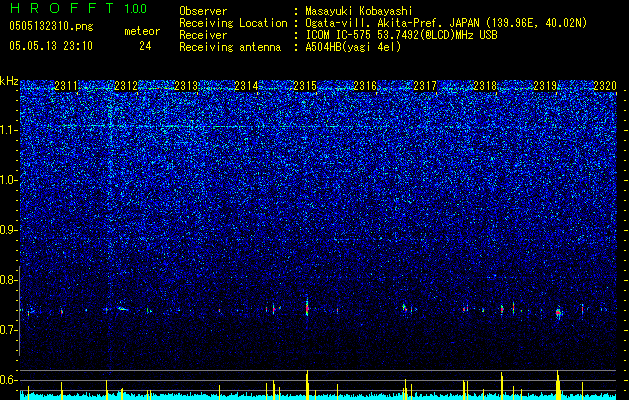Select the filename 0505132310.png
629x400 pixels.
pos(51,27)
